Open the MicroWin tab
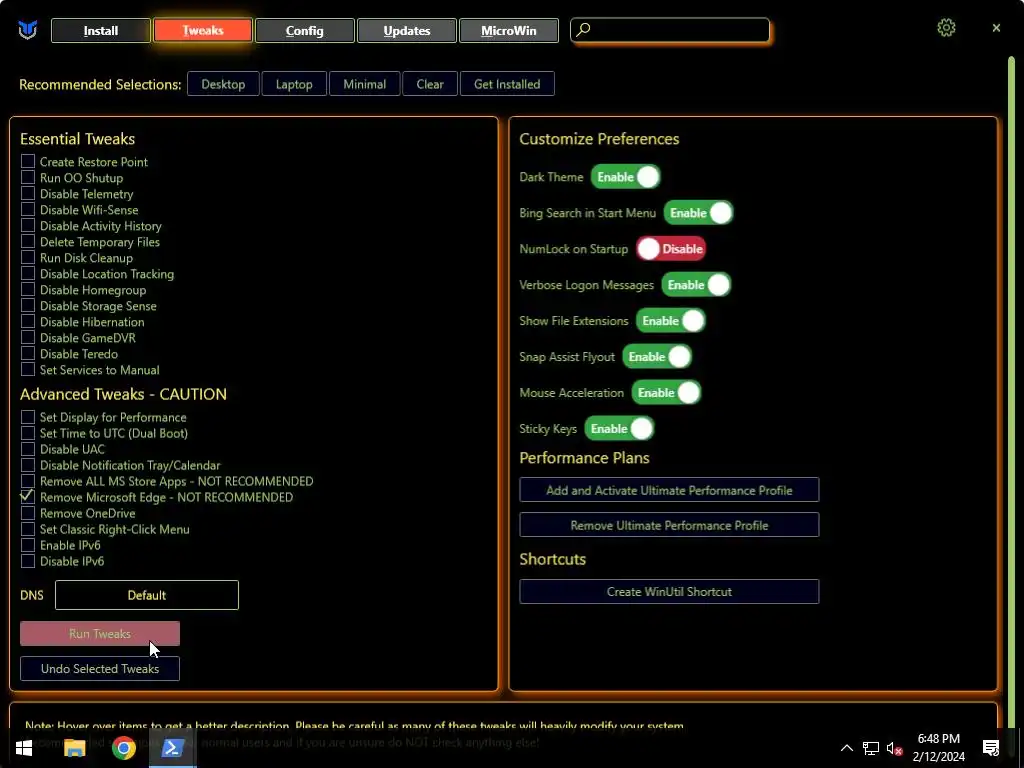This screenshot has height=768, width=1024. [509, 30]
